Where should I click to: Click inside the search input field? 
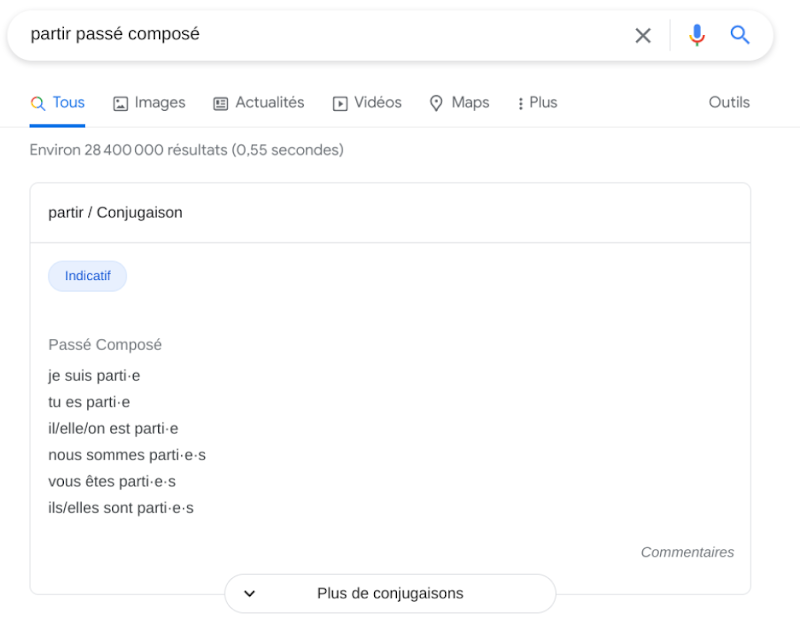[x=300, y=34]
